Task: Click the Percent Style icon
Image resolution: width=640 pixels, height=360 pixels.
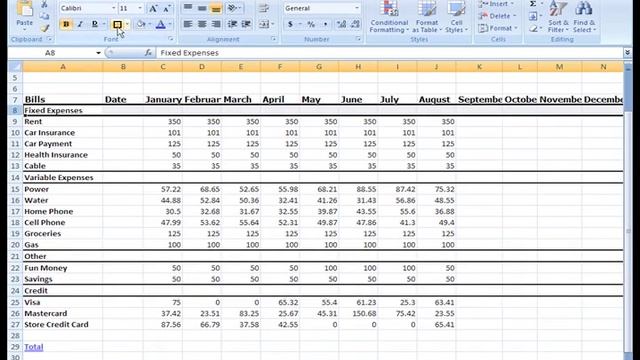Action: [311, 24]
